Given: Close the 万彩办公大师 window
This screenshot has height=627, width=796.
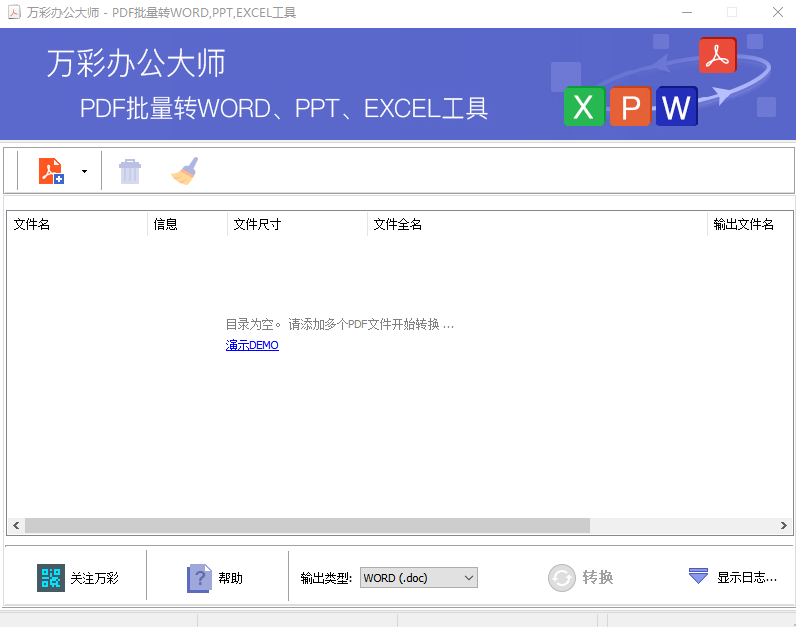Looking at the screenshot, I should pos(778,12).
